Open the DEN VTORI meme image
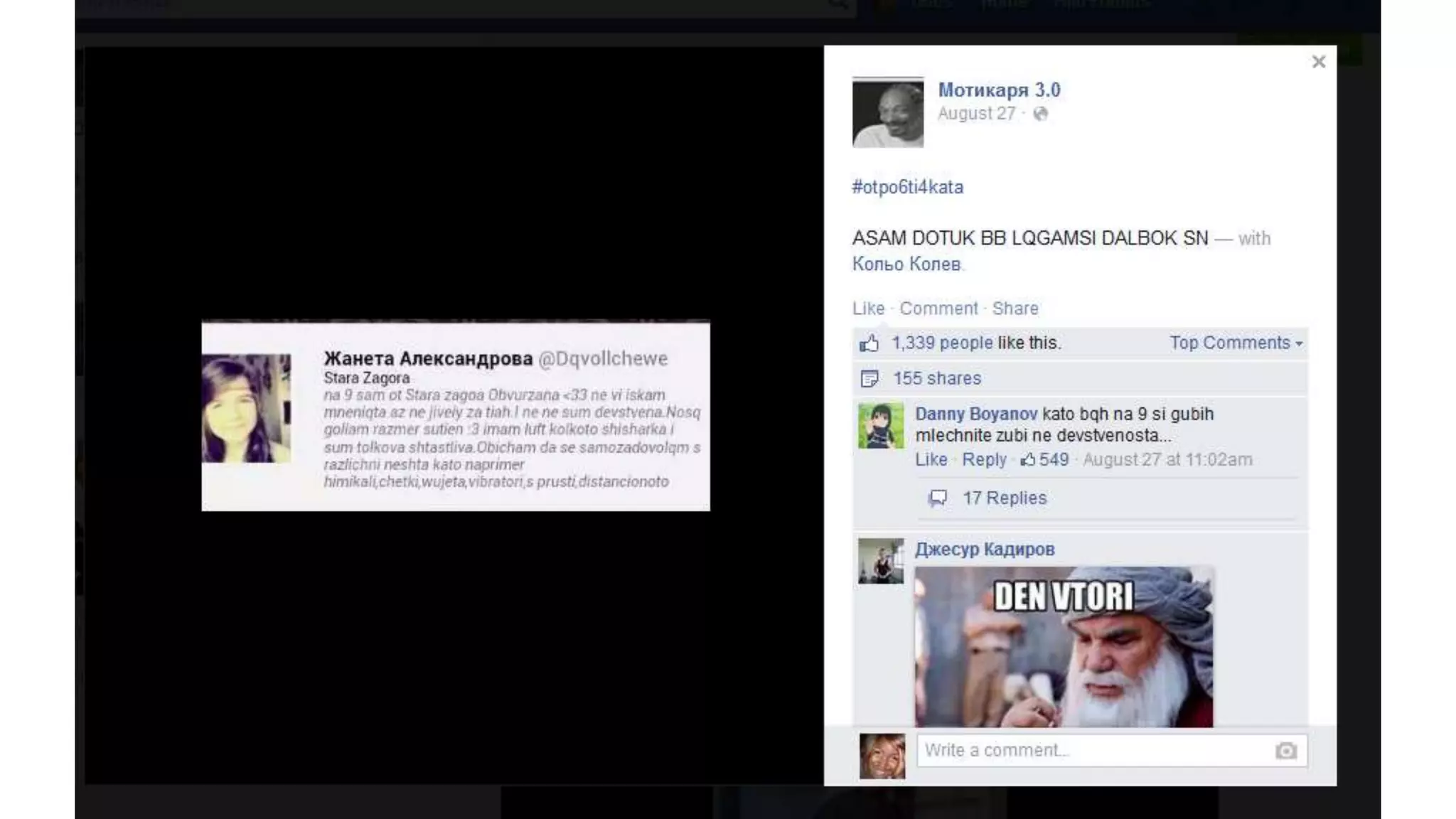This screenshot has height=819, width=1456. 1064,647
